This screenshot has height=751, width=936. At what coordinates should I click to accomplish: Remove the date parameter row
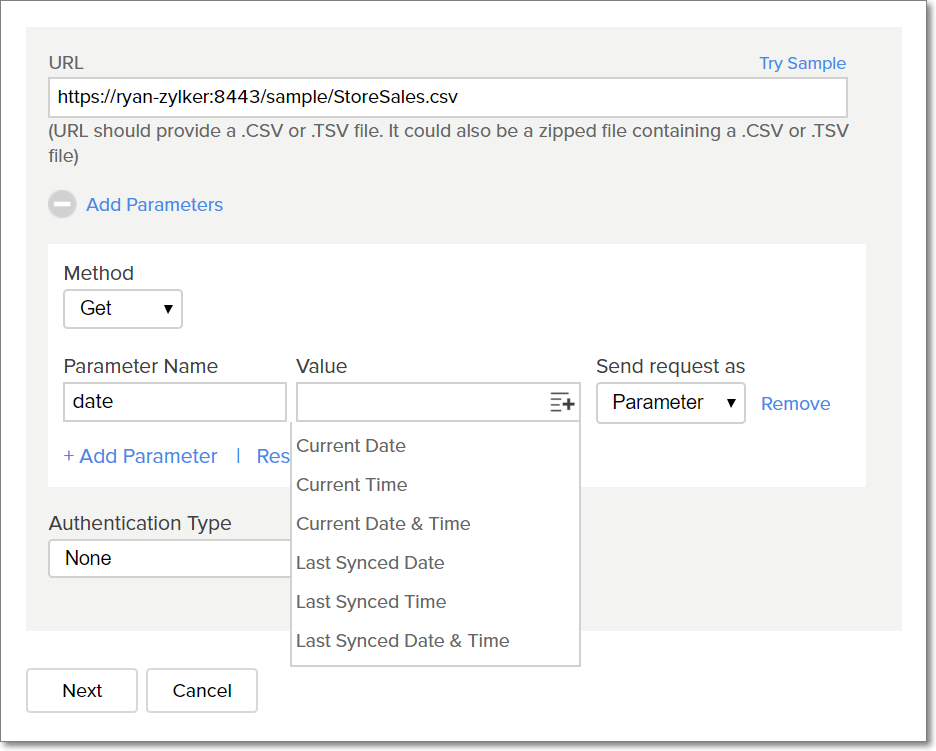(x=795, y=404)
